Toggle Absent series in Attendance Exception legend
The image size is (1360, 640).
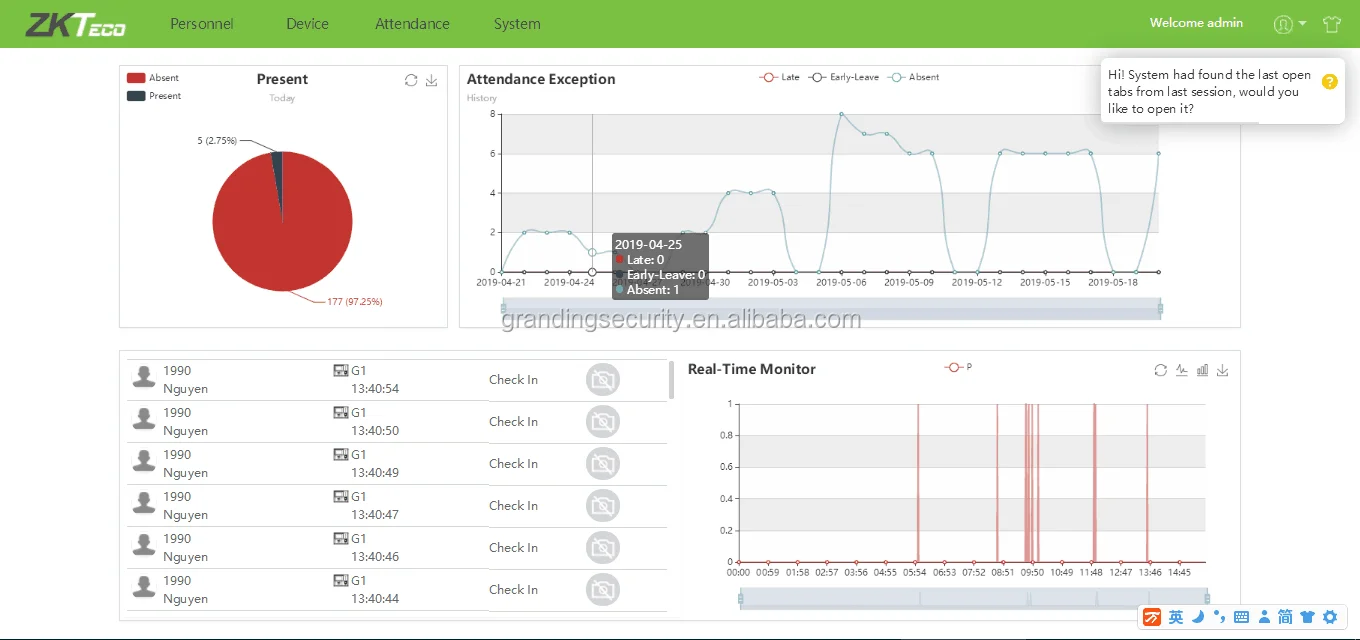915,77
